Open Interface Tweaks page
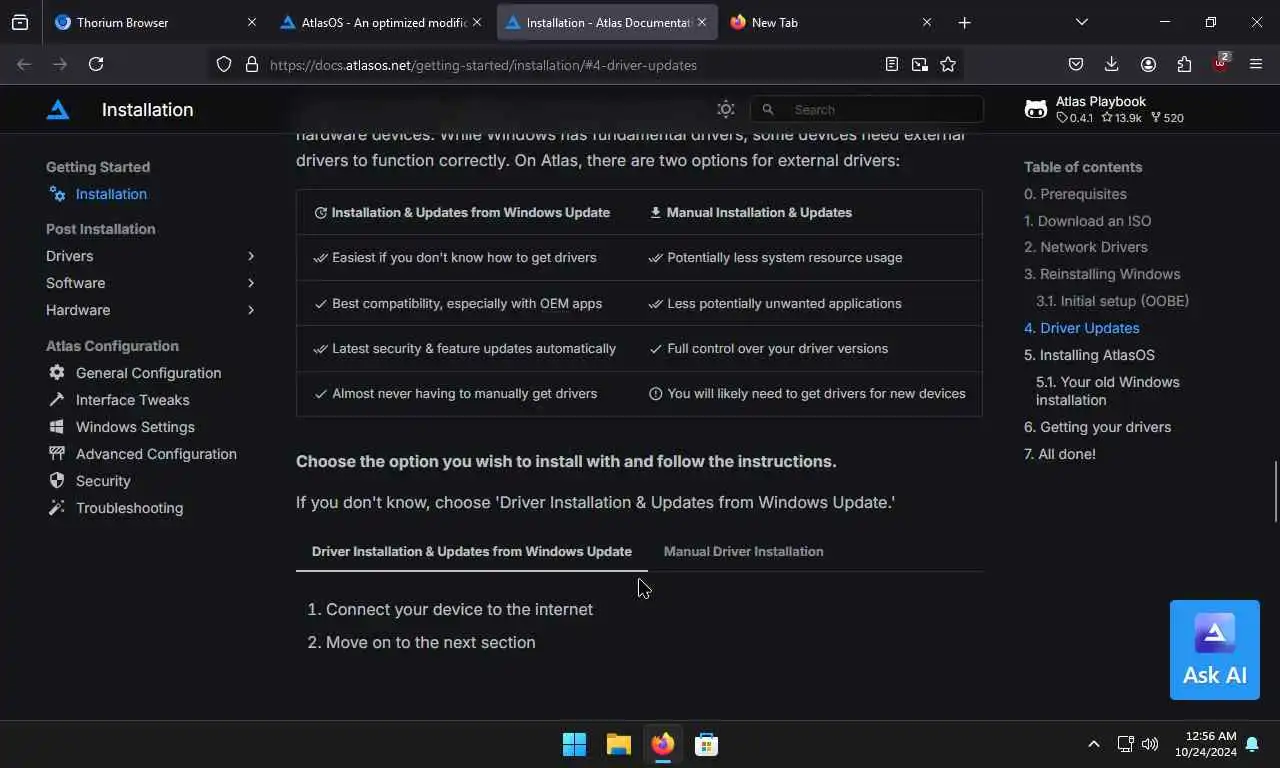This screenshot has width=1280, height=768. [x=132, y=400]
